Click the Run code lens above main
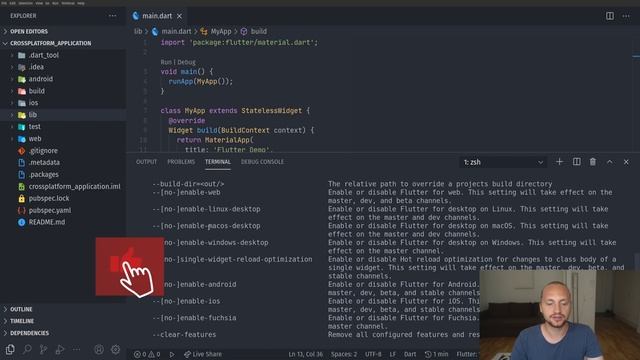 click(x=166, y=62)
